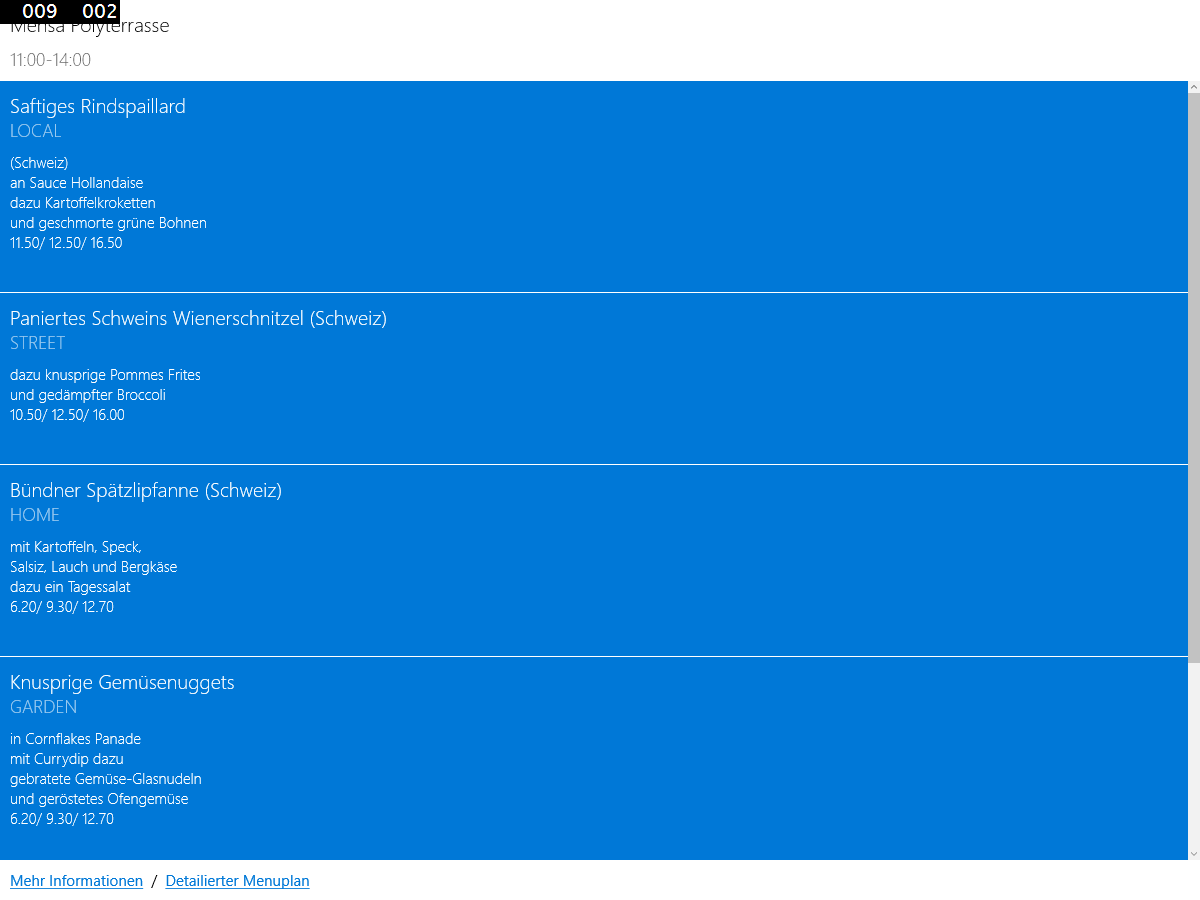The height and width of the screenshot is (900, 1200).
Task: Click 'mit Currydip dazu' line
Action: coord(67,759)
